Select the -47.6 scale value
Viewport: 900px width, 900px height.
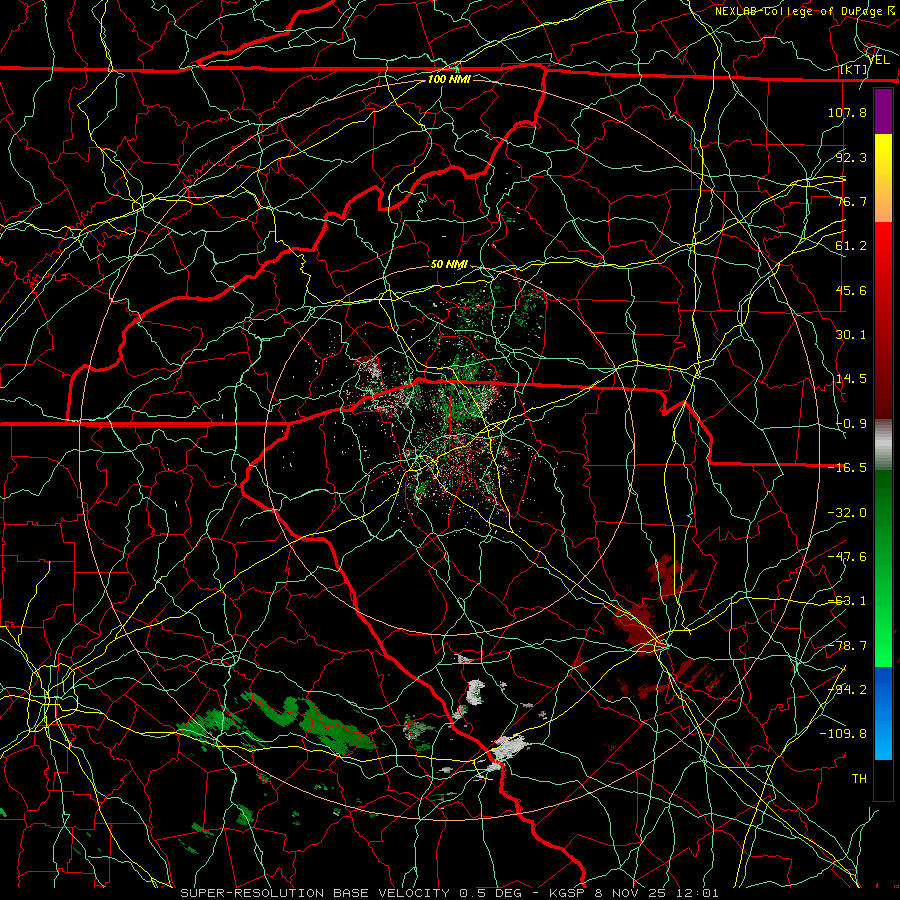[847, 557]
